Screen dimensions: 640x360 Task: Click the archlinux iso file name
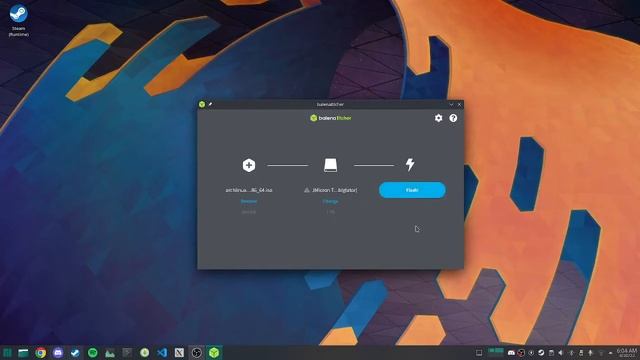pos(249,190)
